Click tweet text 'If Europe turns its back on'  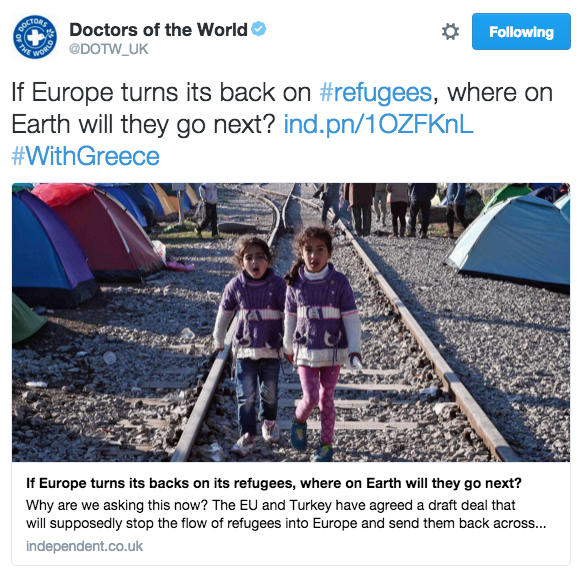point(161,93)
